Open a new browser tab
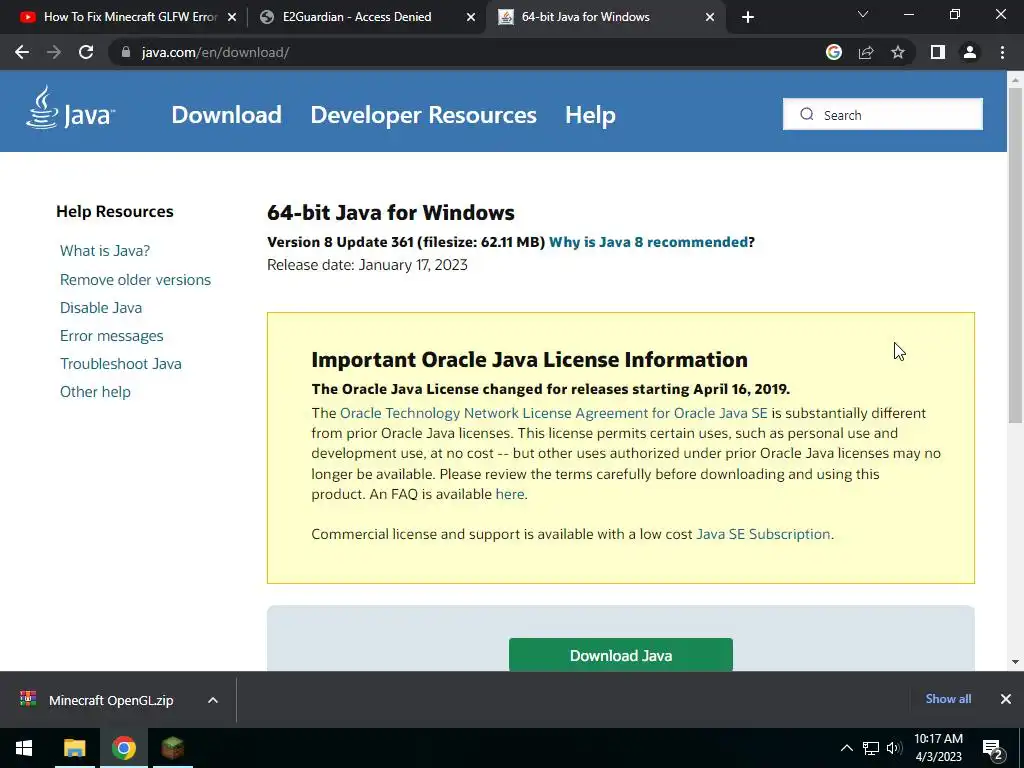1024x768 pixels. point(748,17)
